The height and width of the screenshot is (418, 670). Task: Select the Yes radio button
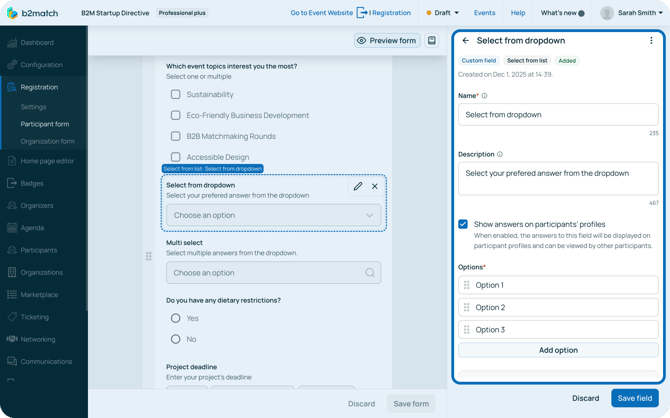pyautogui.click(x=176, y=318)
